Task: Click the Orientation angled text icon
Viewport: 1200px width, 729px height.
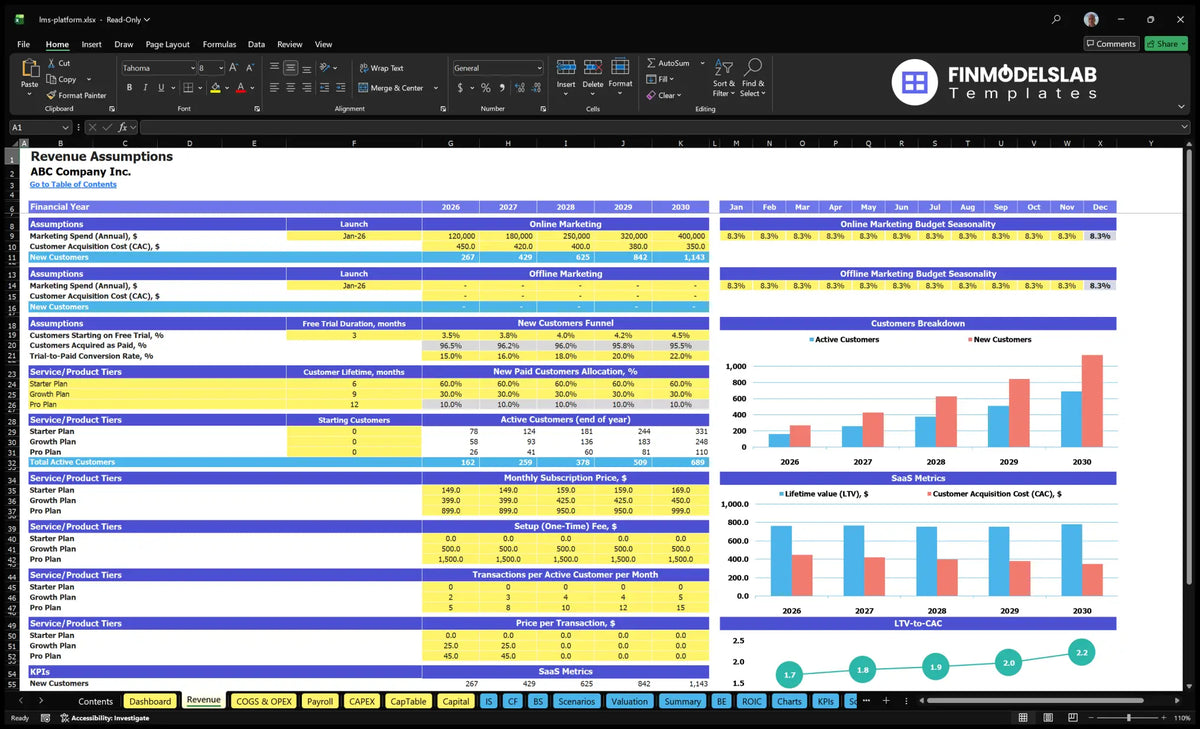Action: 326,68
